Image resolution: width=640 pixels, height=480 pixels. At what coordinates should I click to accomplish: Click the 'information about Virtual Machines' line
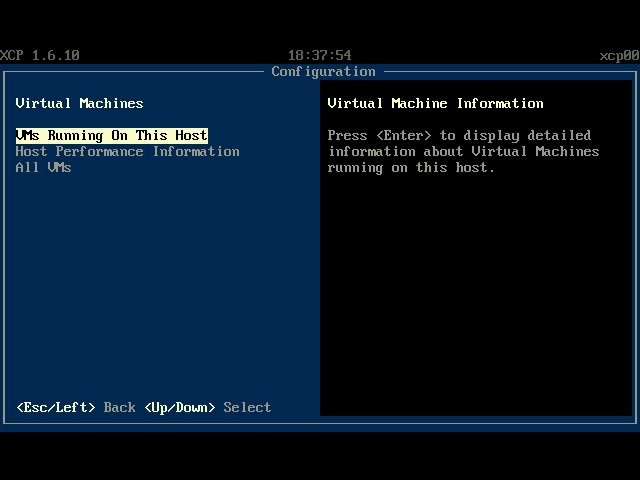(463, 151)
